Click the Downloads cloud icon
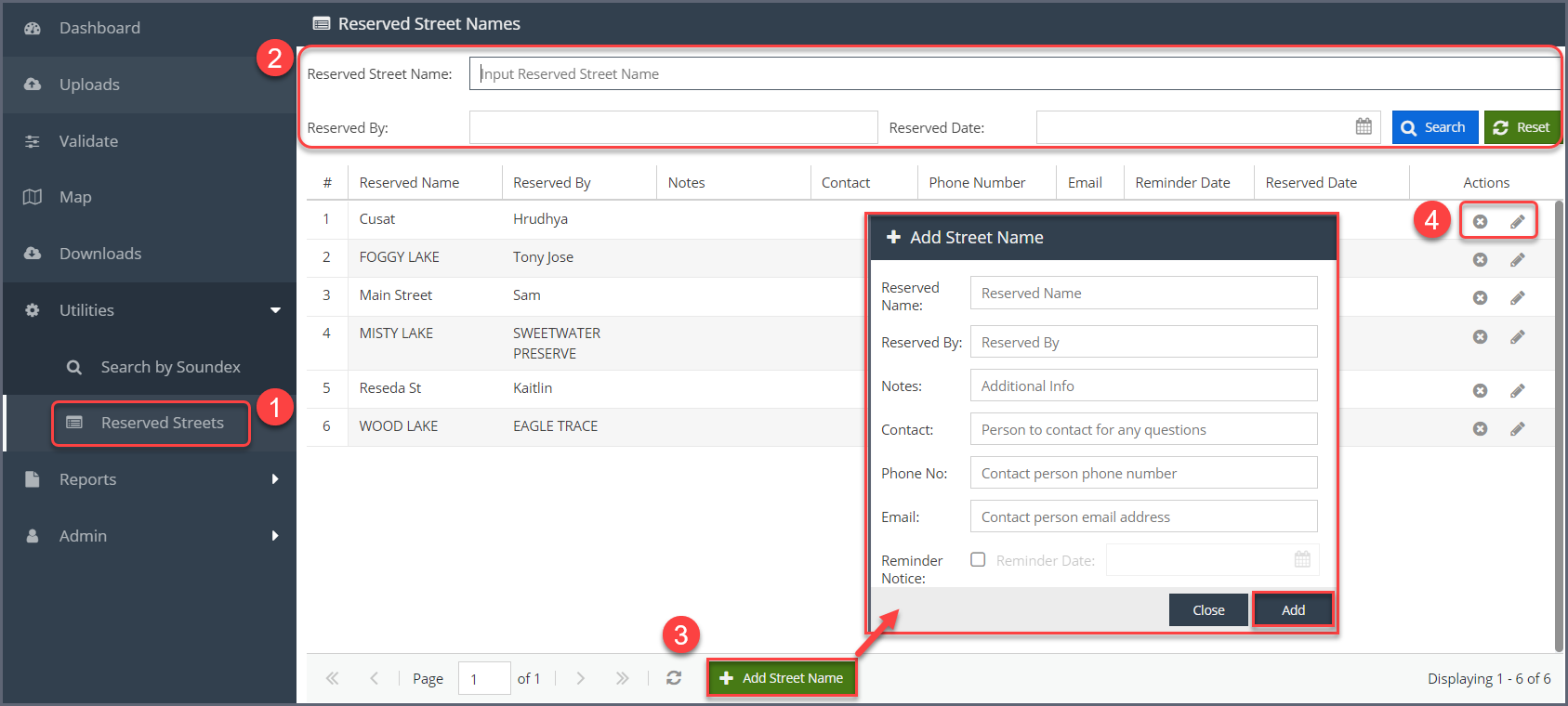Image resolution: width=1568 pixels, height=706 pixels. [x=33, y=254]
